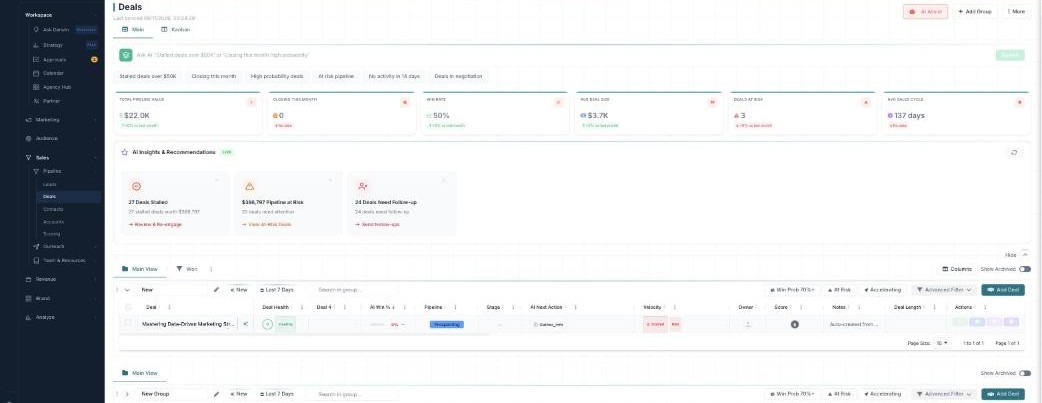Screen dimensions: 1042x403
Task: Collapse the Workspace sidebar section
Action: 96,15
